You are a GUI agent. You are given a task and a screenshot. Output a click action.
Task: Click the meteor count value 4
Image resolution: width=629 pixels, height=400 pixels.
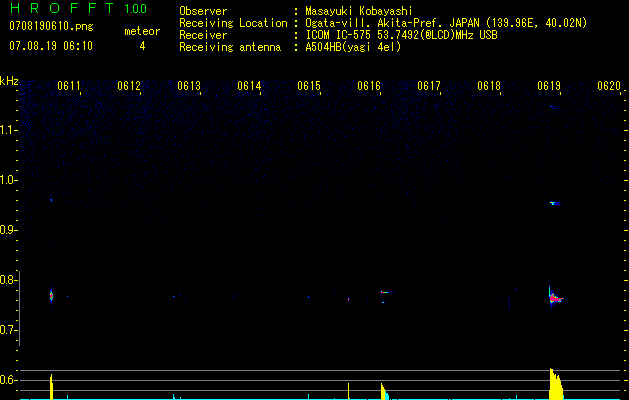[142, 46]
